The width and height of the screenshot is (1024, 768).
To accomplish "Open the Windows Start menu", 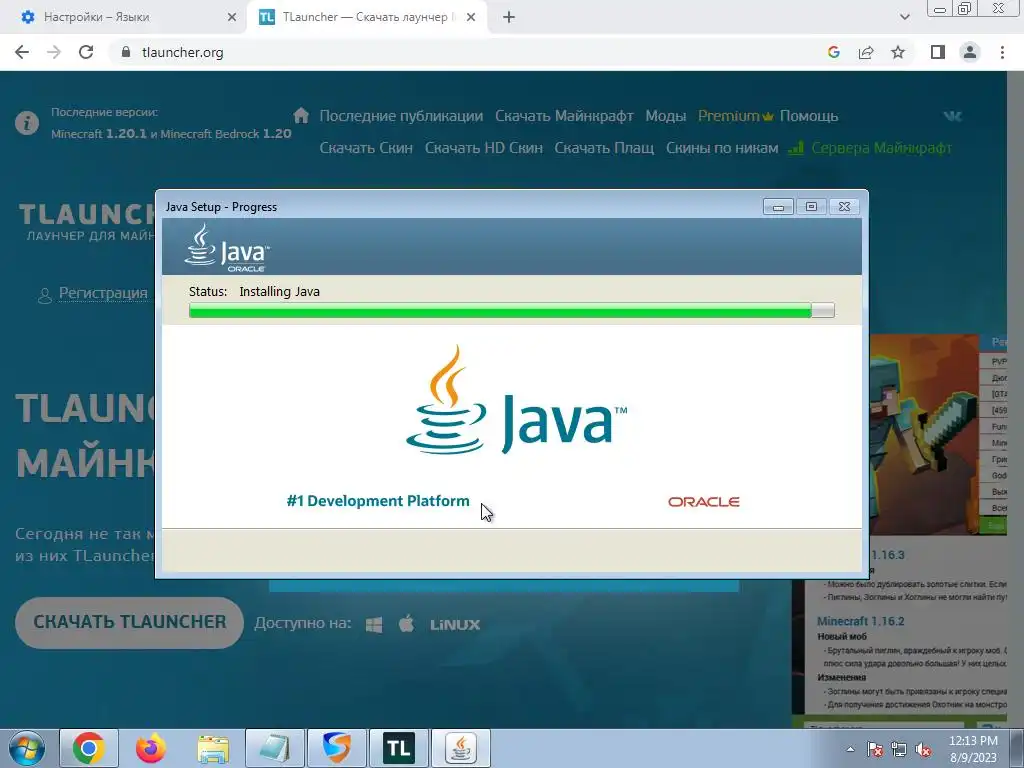I will [26, 748].
